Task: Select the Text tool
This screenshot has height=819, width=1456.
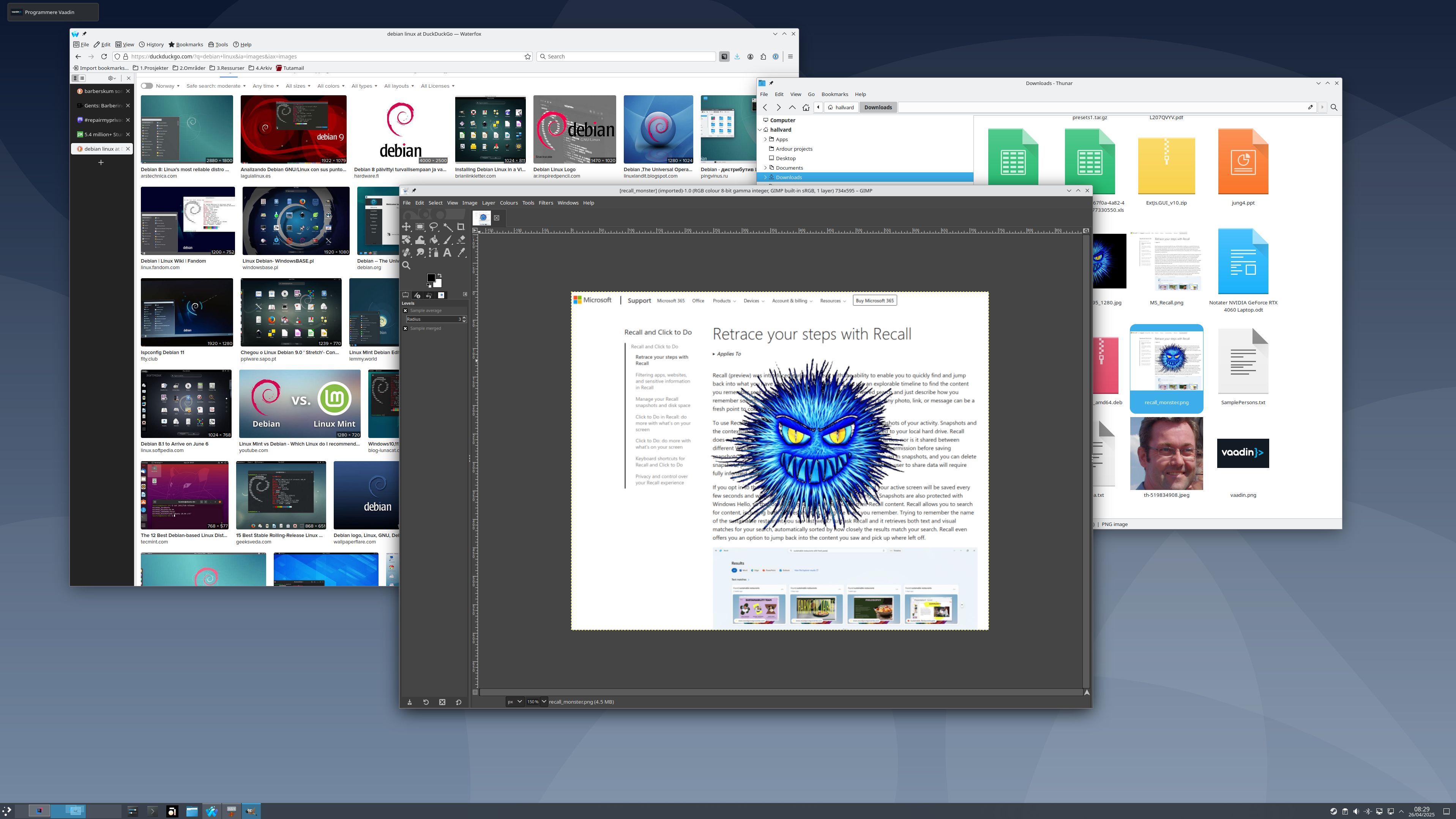Action: point(447,253)
